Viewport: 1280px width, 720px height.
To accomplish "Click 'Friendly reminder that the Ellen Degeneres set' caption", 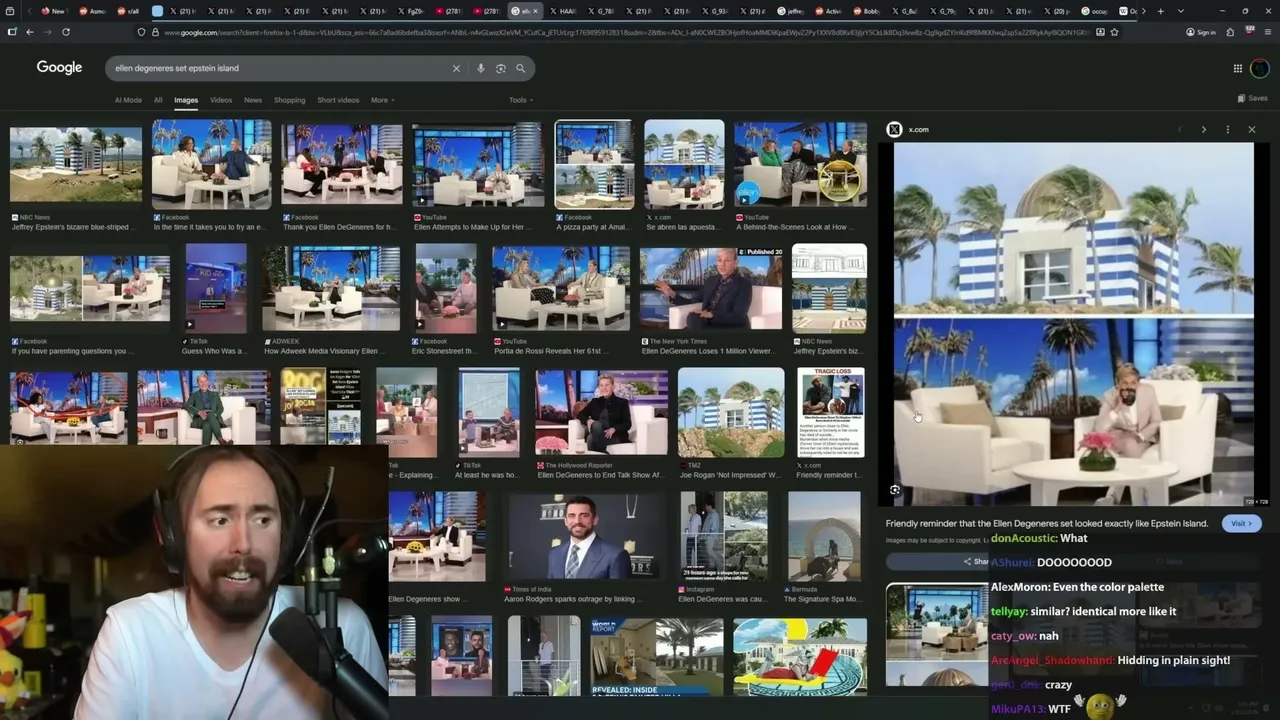I will coord(1047,523).
